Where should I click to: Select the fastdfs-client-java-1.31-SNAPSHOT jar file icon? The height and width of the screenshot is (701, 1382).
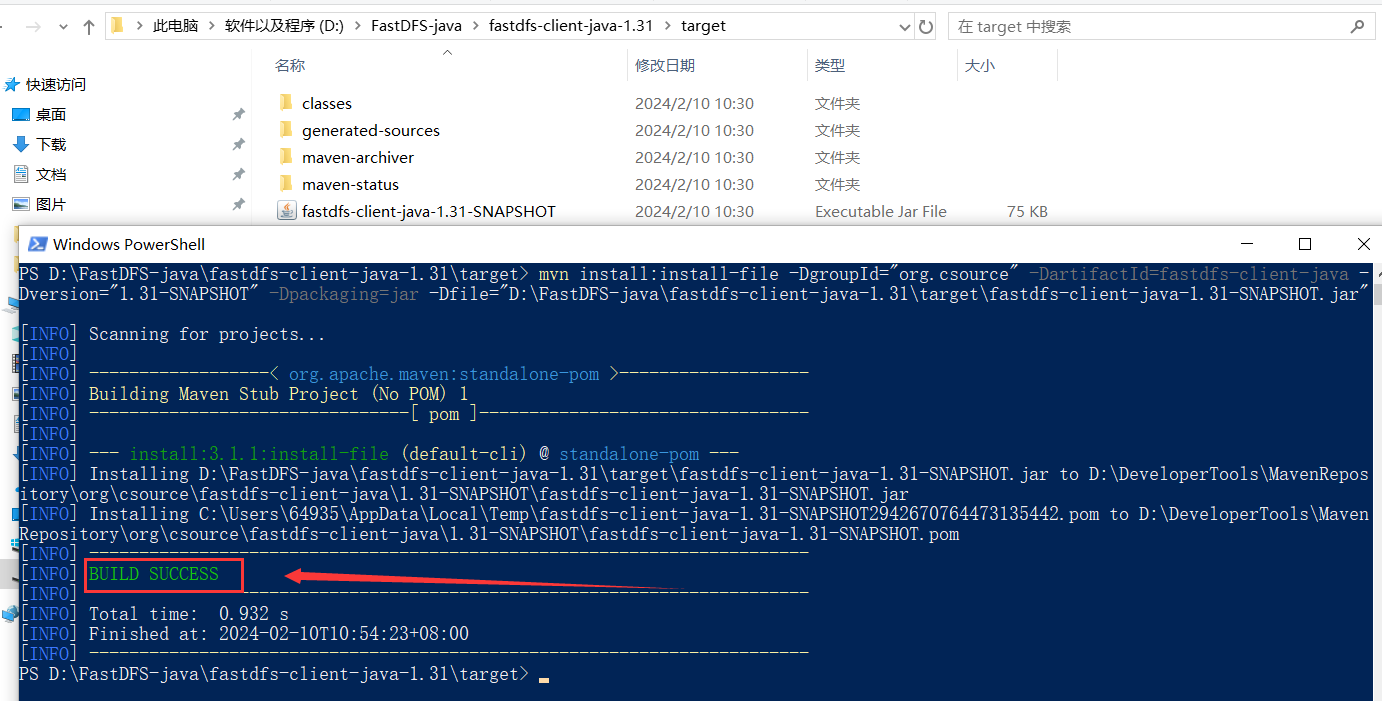tap(286, 211)
